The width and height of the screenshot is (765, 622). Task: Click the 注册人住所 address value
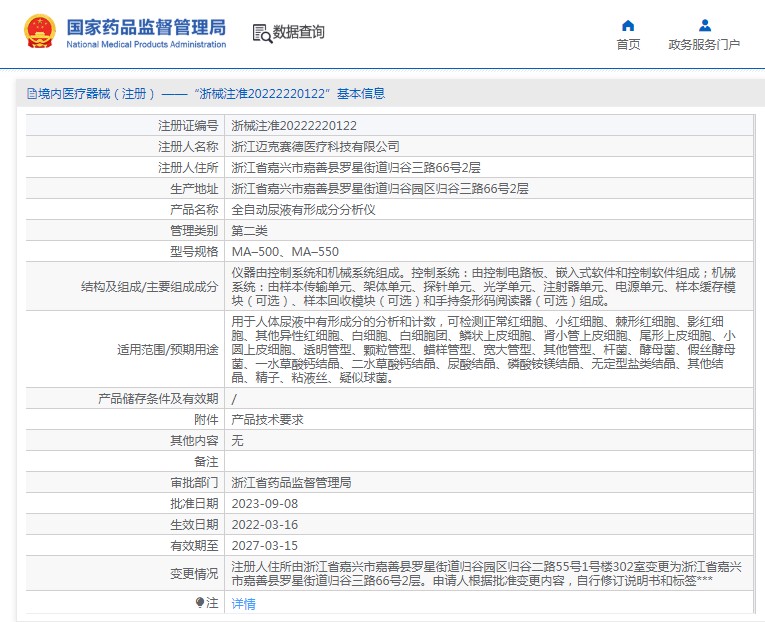[x=356, y=168]
